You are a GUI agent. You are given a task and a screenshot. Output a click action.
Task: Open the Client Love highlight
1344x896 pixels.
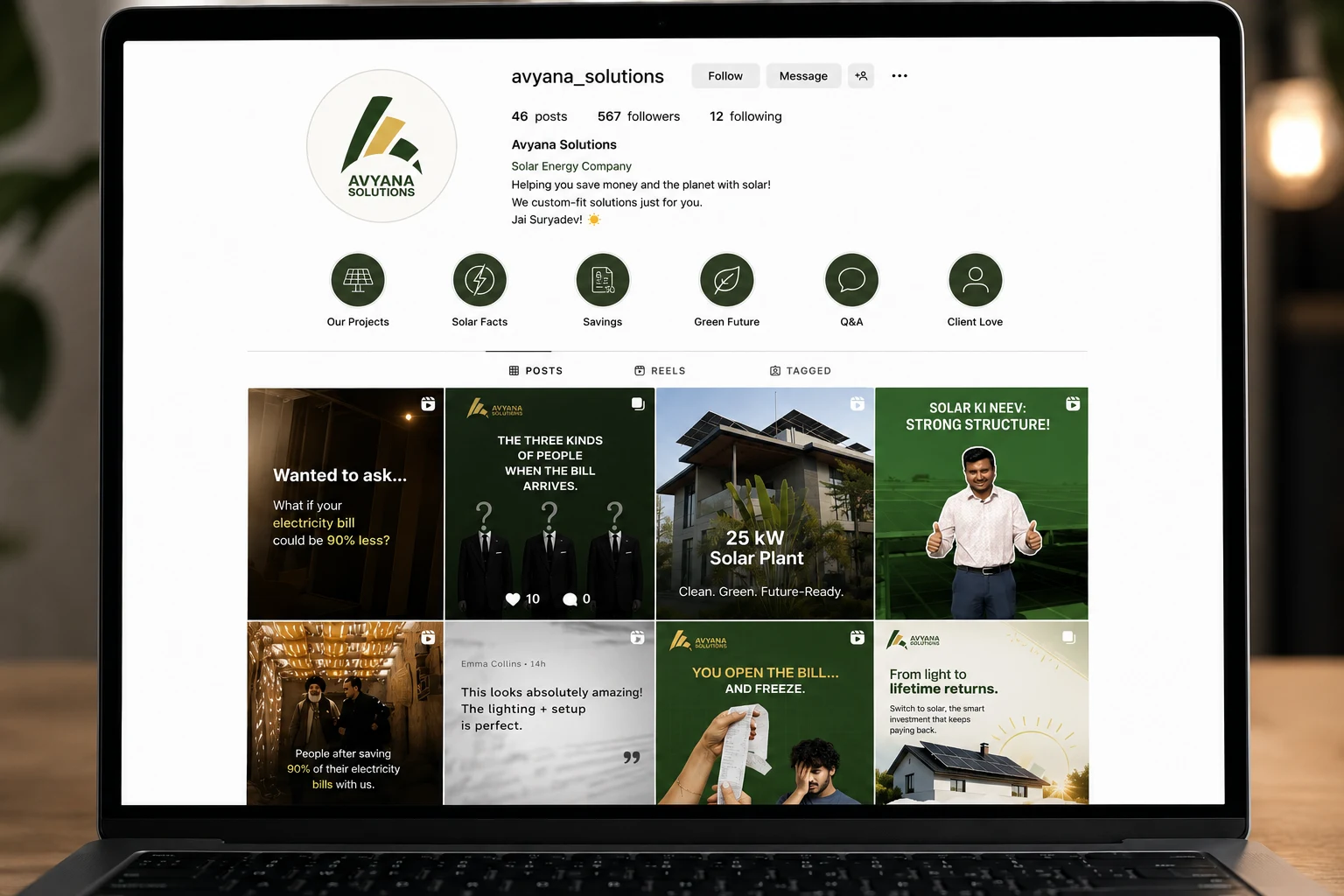coord(975,280)
